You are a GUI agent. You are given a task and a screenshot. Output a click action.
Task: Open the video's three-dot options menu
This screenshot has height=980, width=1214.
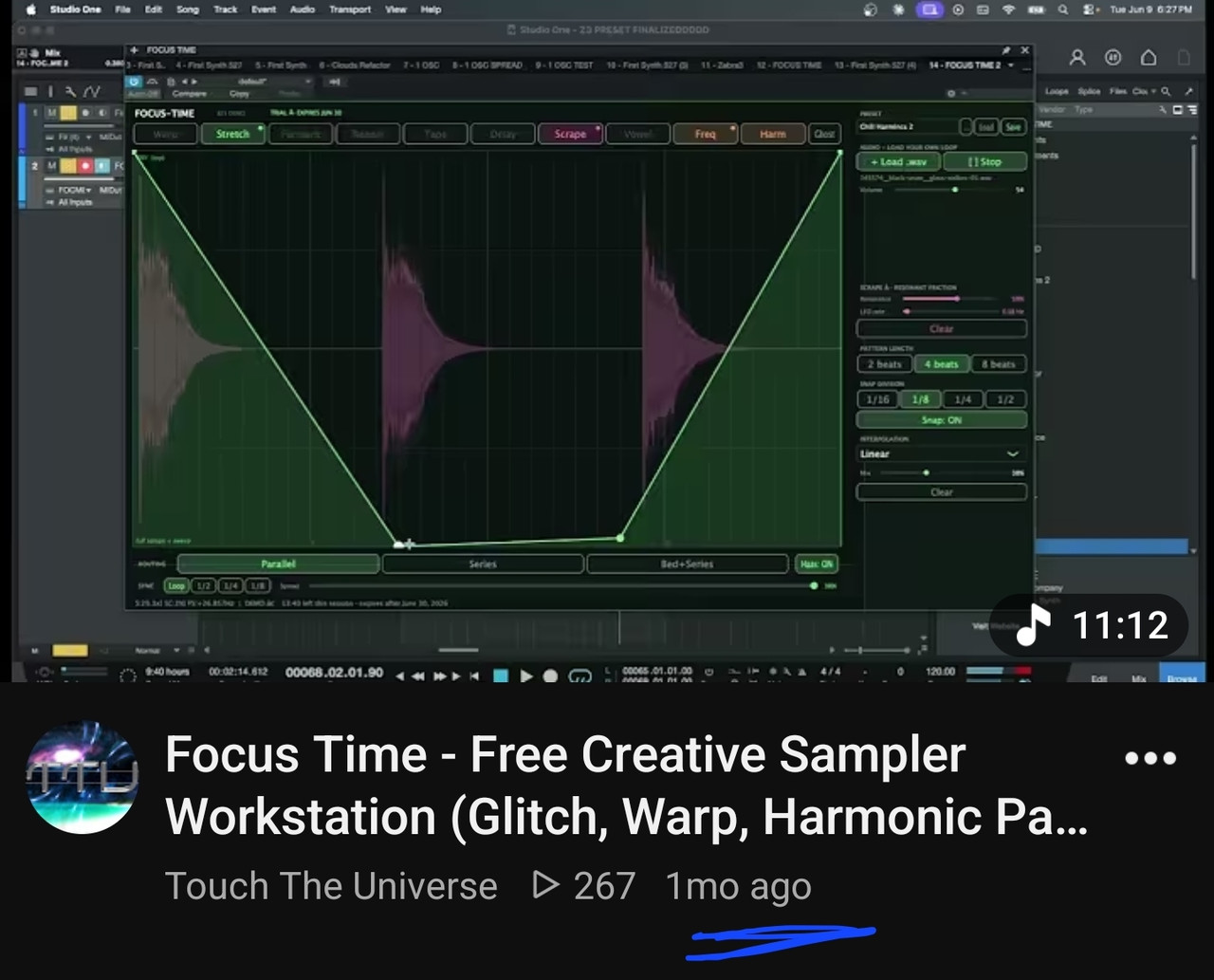[1150, 758]
